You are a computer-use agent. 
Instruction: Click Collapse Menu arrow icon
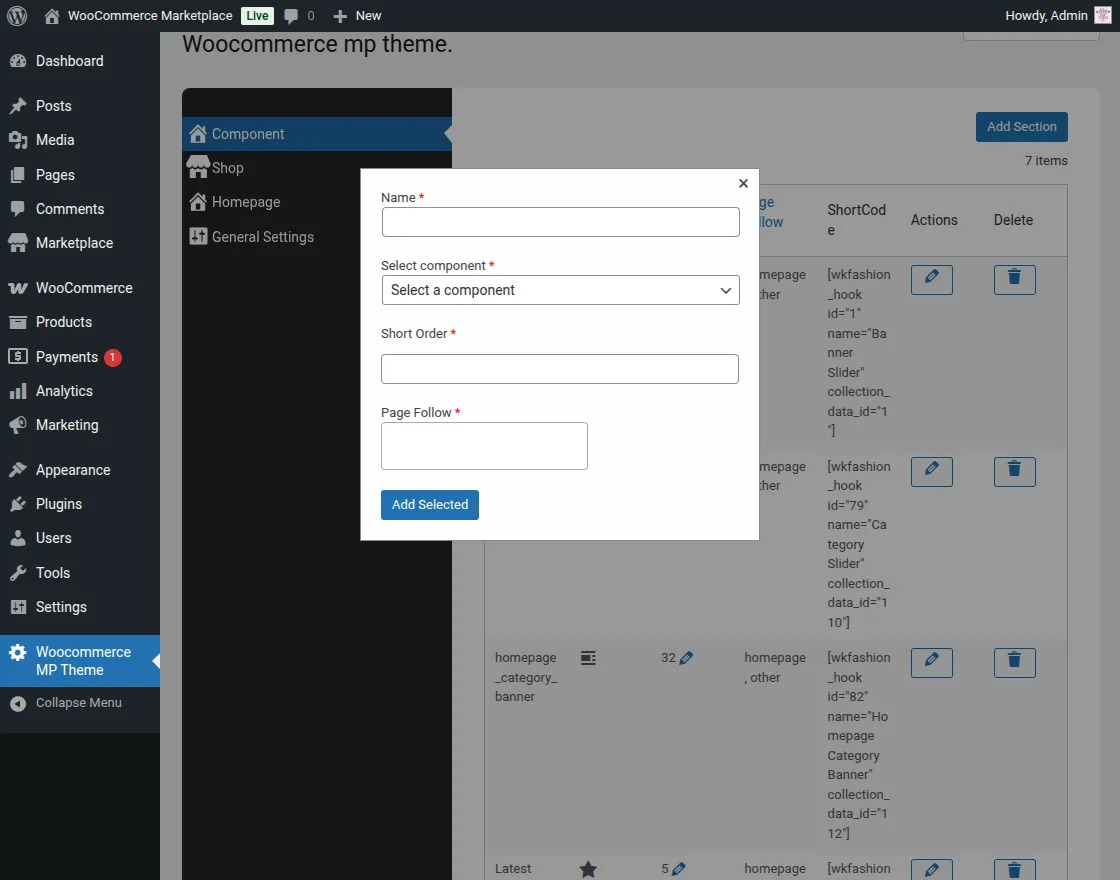[x=18, y=704]
